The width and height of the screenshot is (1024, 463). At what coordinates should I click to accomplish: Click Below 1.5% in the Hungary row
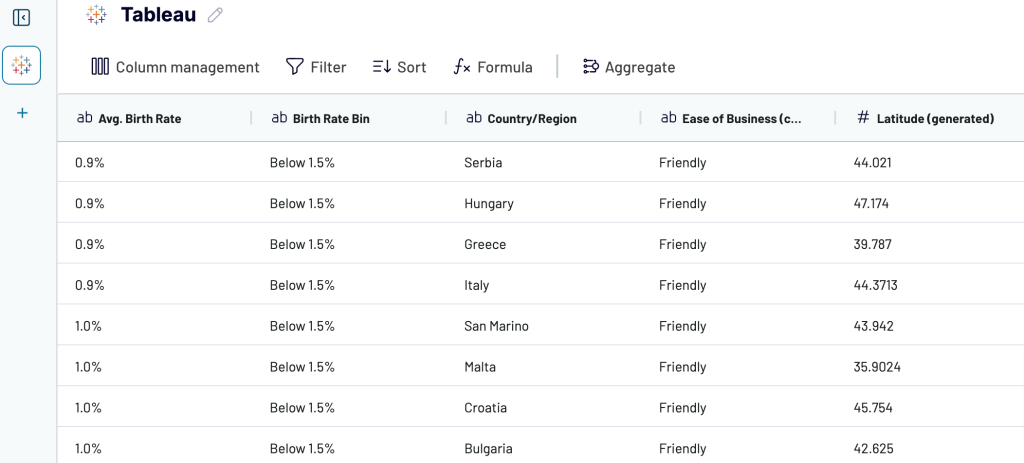pos(302,204)
